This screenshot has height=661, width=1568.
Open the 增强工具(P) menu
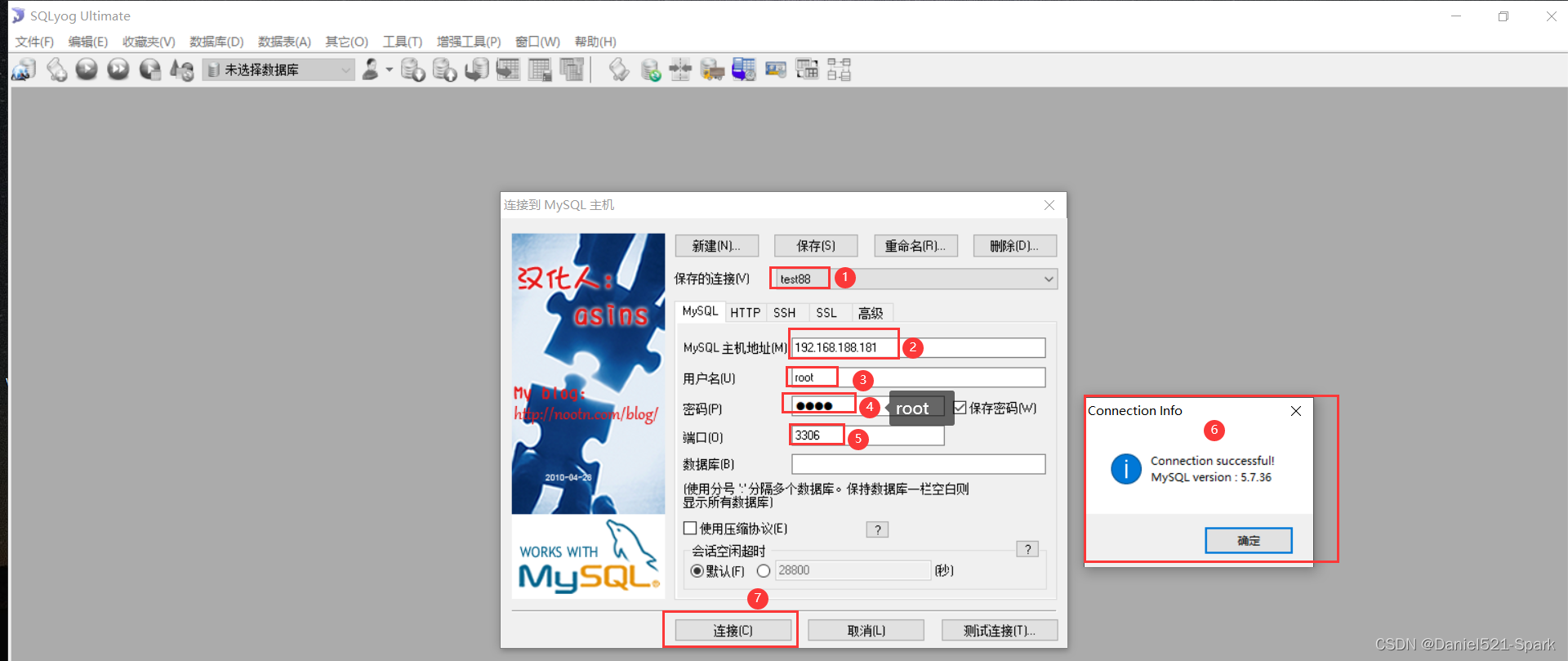[x=469, y=42]
